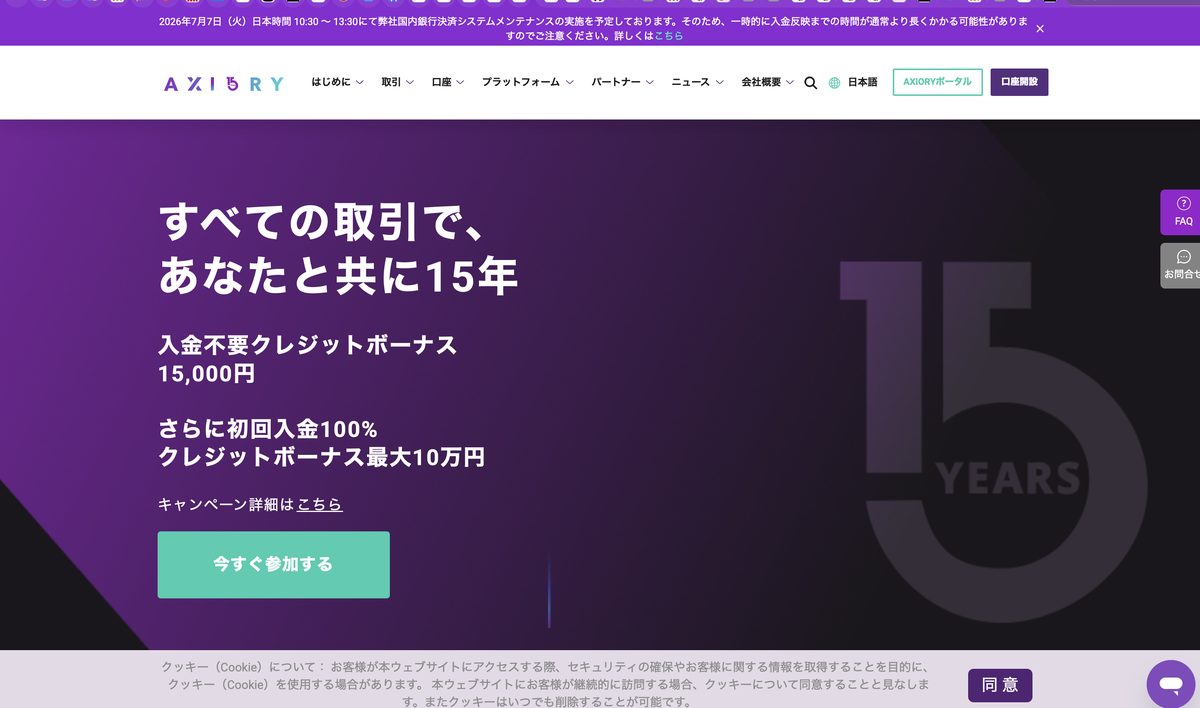
Task: Open the chat bubble widget
Action: [1171, 684]
